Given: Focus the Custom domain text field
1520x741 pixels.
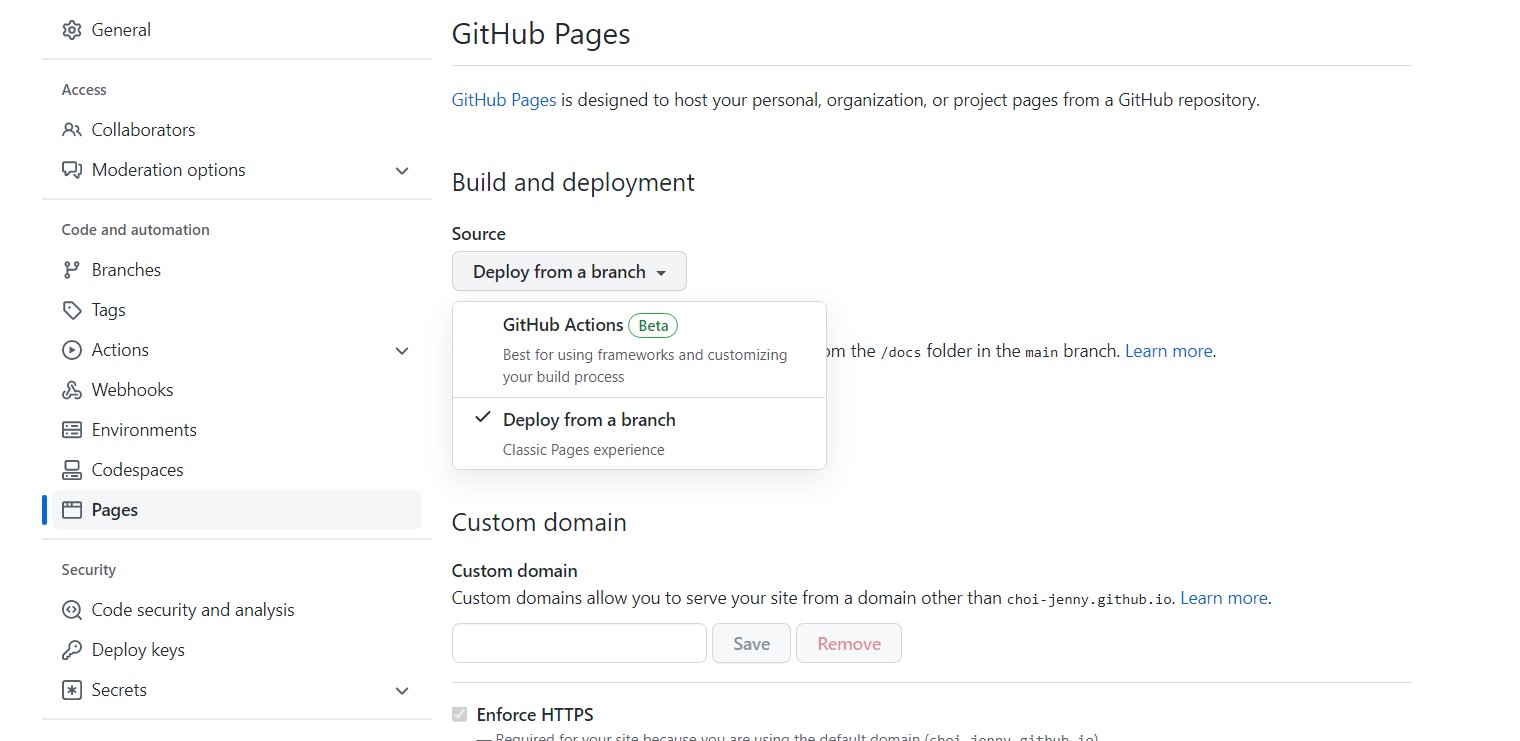Looking at the screenshot, I should [x=579, y=643].
